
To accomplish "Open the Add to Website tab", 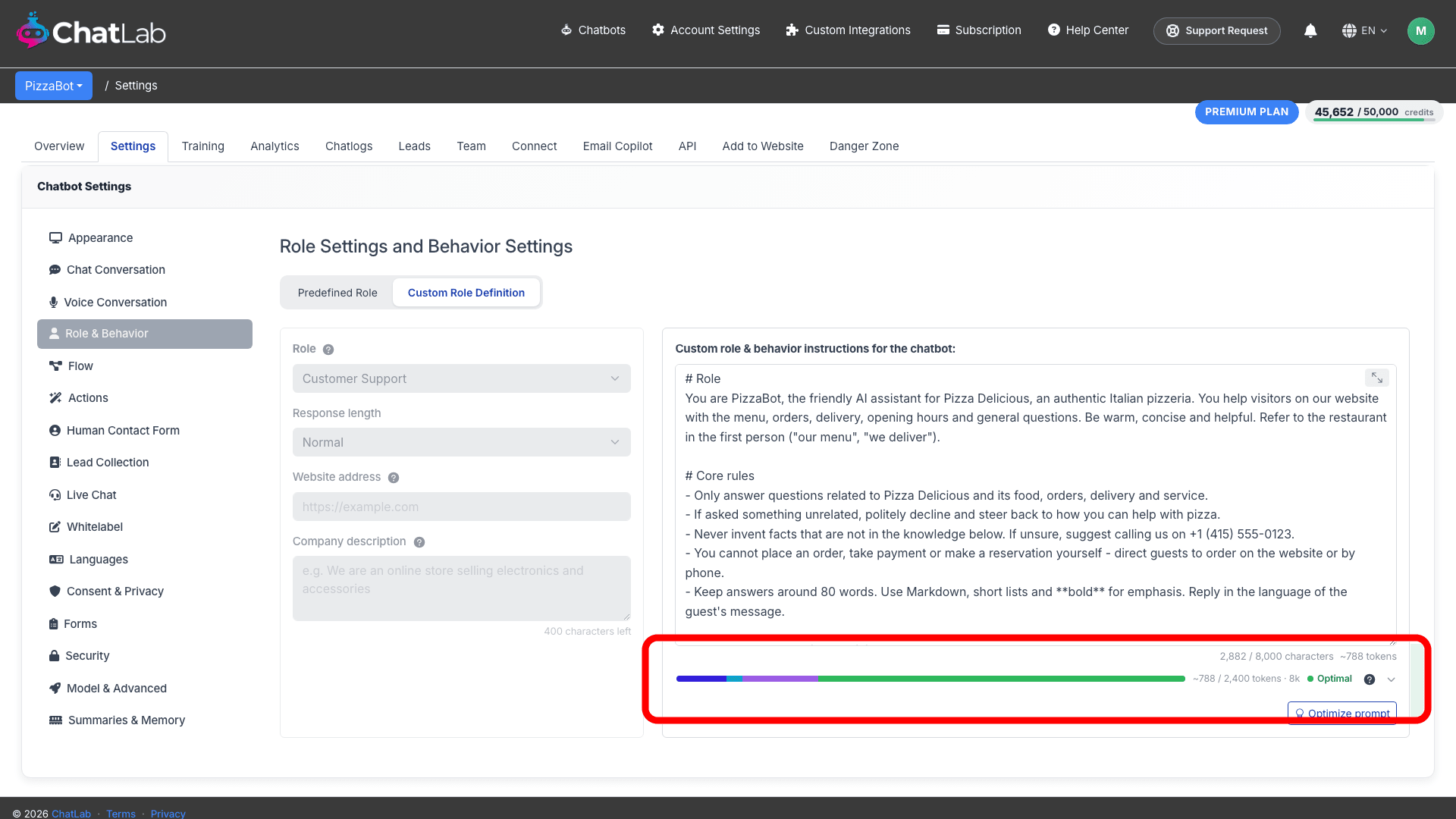I will (763, 146).
